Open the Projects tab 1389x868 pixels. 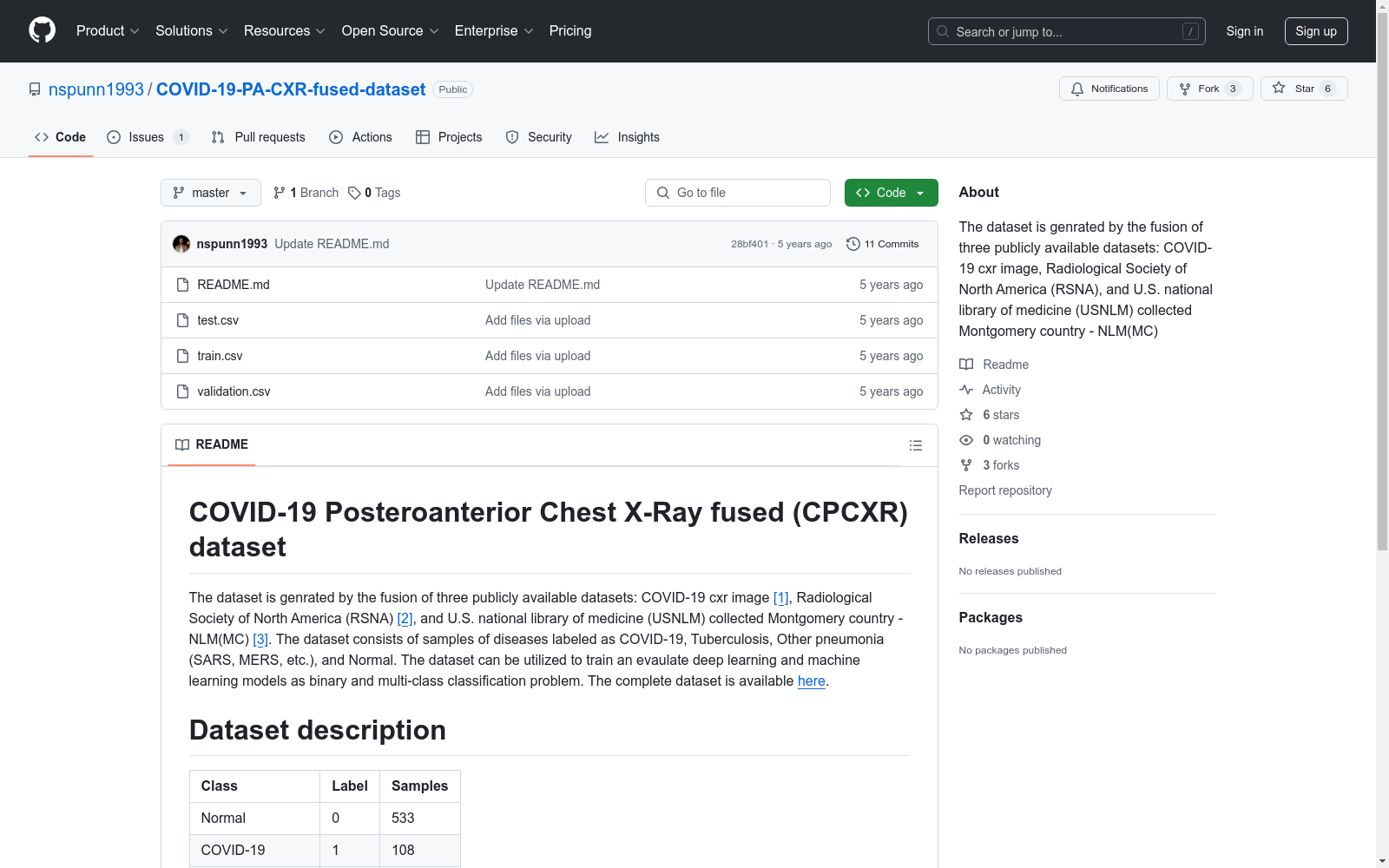(x=449, y=137)
